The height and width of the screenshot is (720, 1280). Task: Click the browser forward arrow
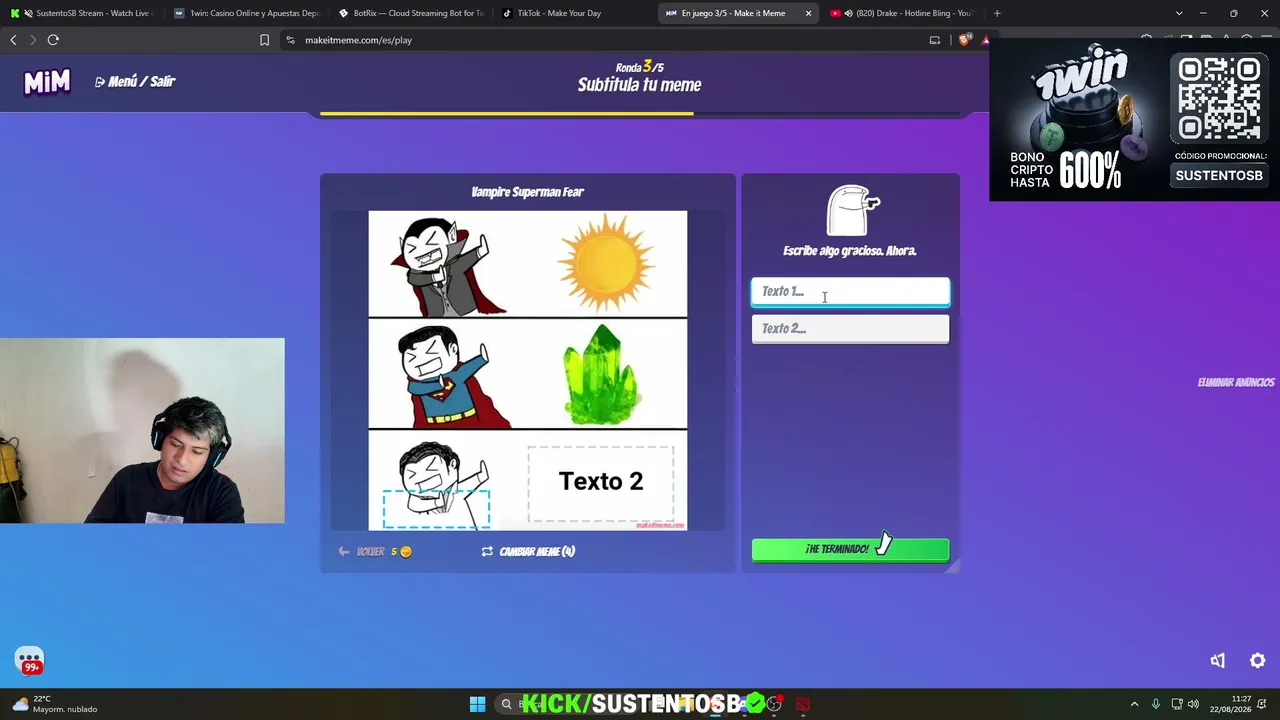point(33,40)
